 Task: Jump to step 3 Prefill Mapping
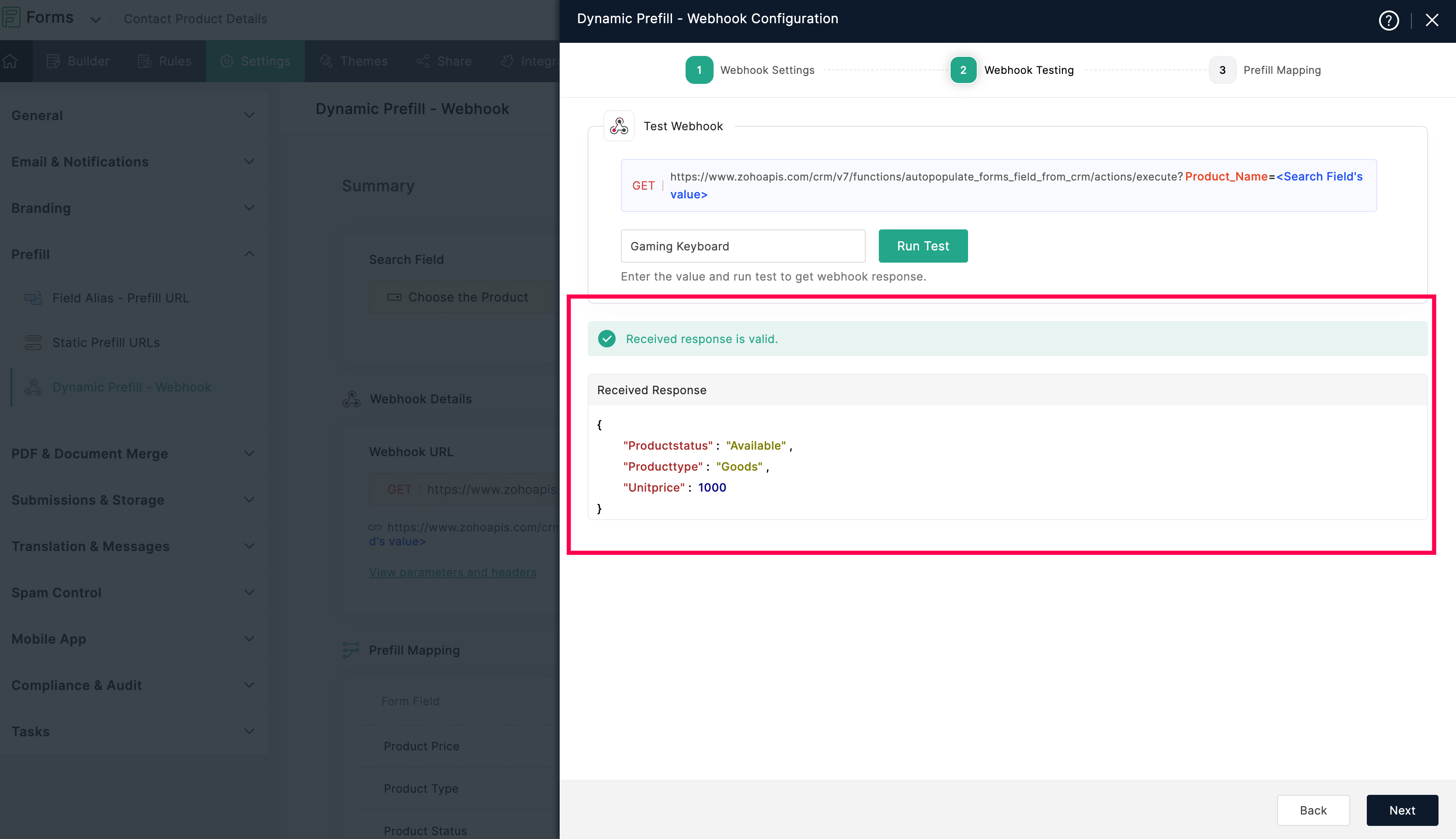[1222, 70]
